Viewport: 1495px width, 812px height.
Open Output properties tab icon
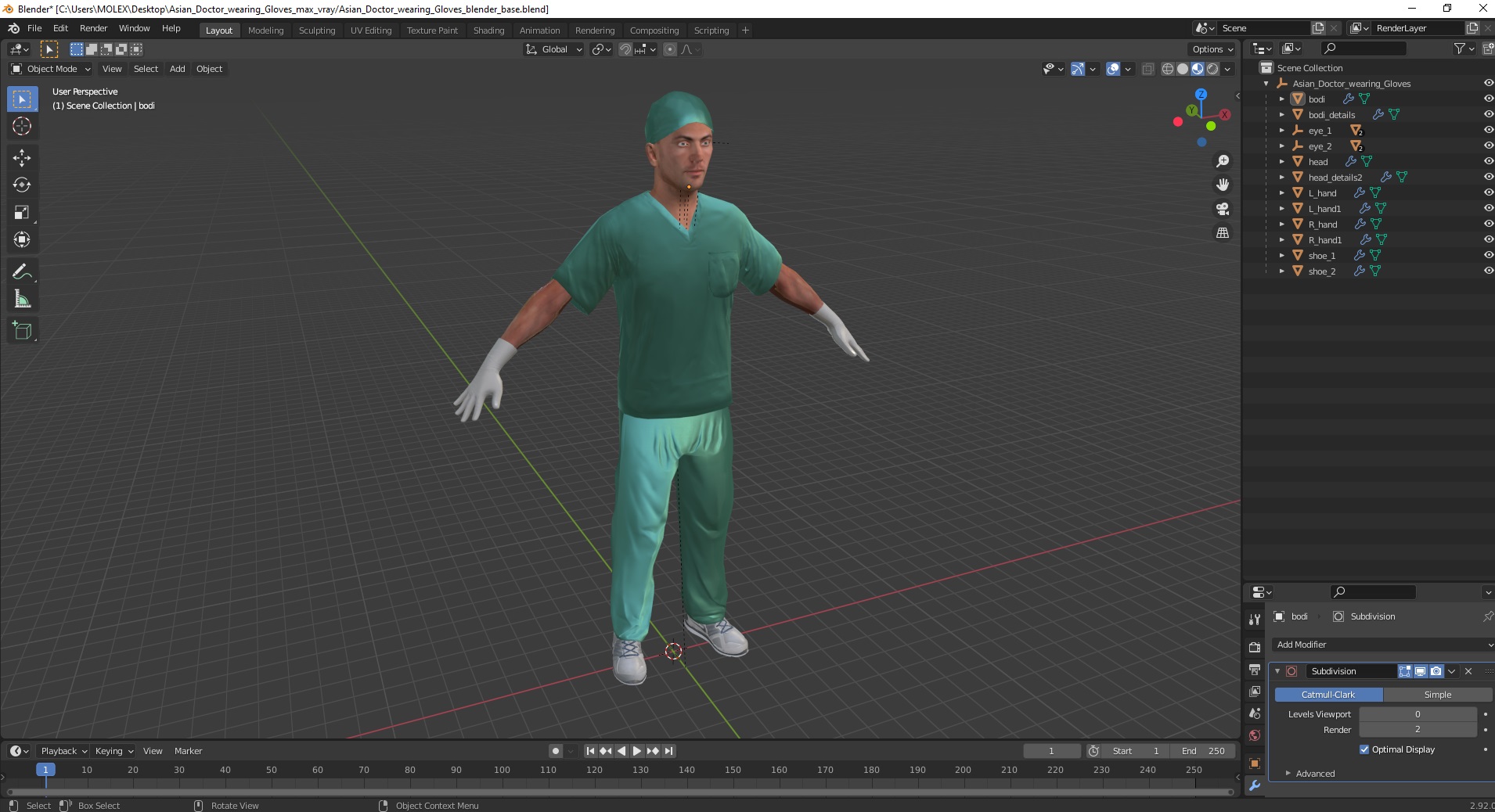(1255, 670)
